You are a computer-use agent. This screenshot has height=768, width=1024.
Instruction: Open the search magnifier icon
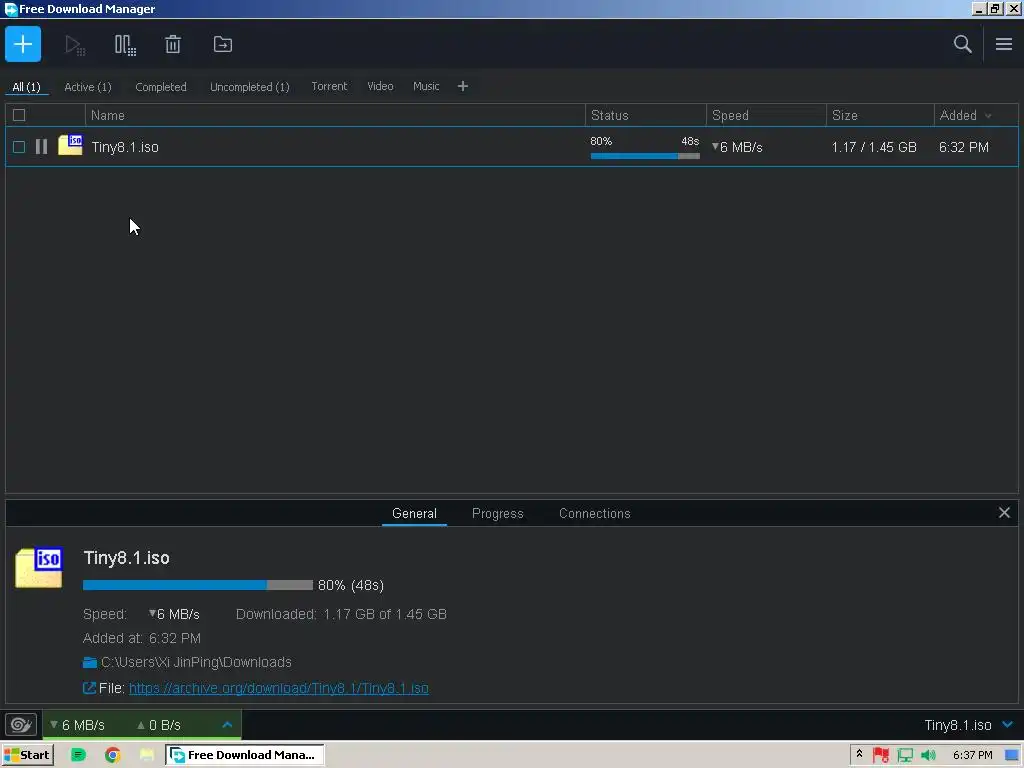[962, 44]
